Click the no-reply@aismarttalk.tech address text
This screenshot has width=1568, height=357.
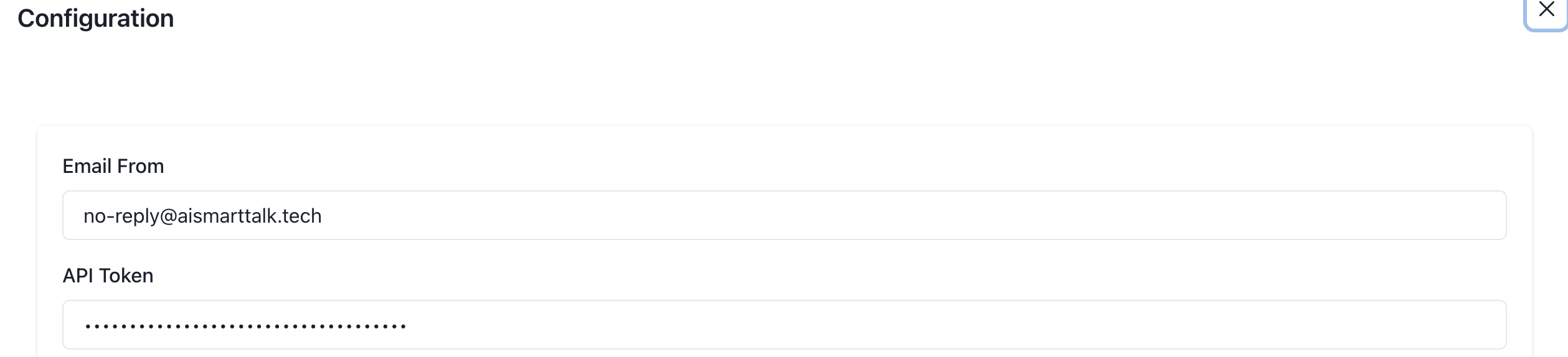(x=202, y=216)
